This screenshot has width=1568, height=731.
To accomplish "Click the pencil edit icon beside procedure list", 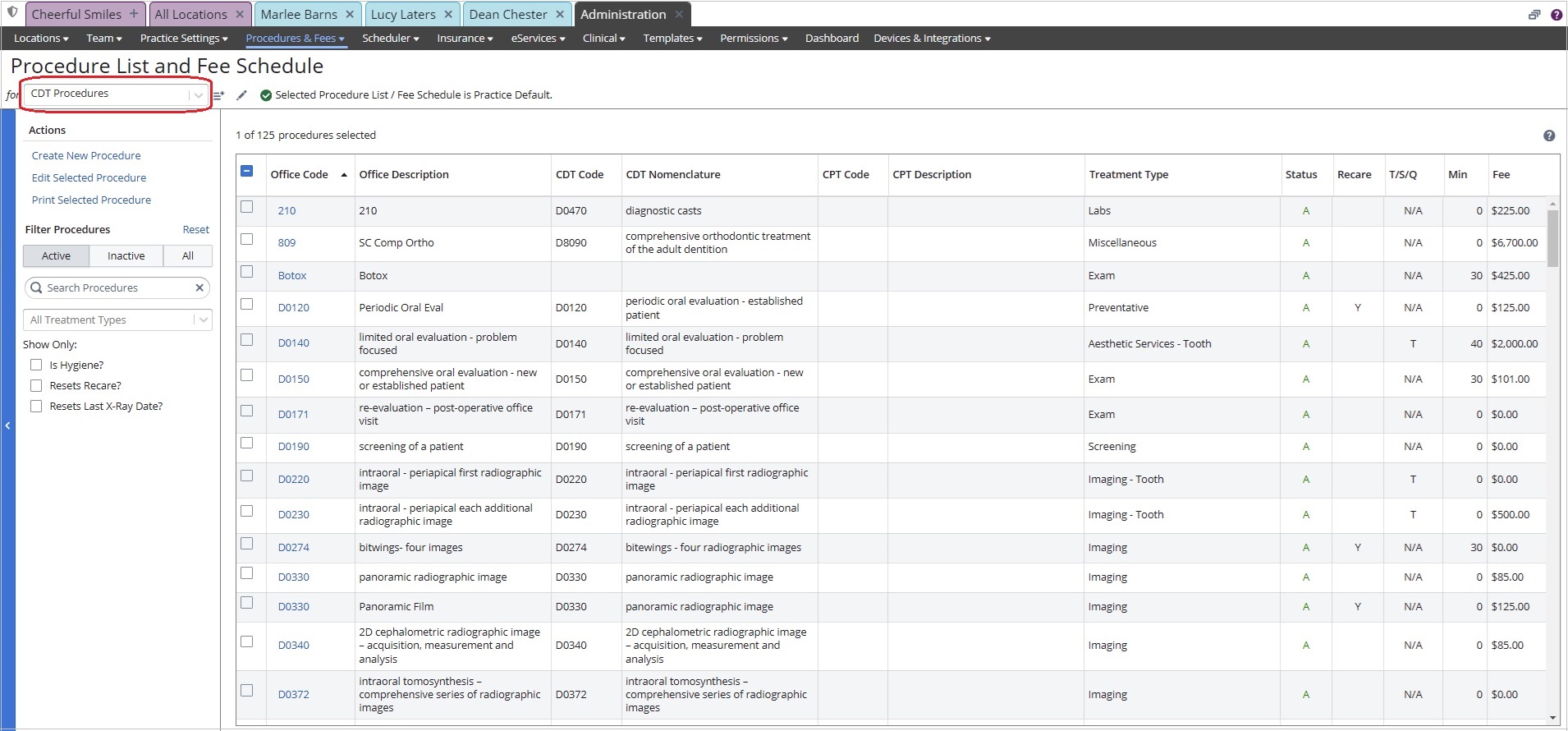I will click(x=241, y=95).
